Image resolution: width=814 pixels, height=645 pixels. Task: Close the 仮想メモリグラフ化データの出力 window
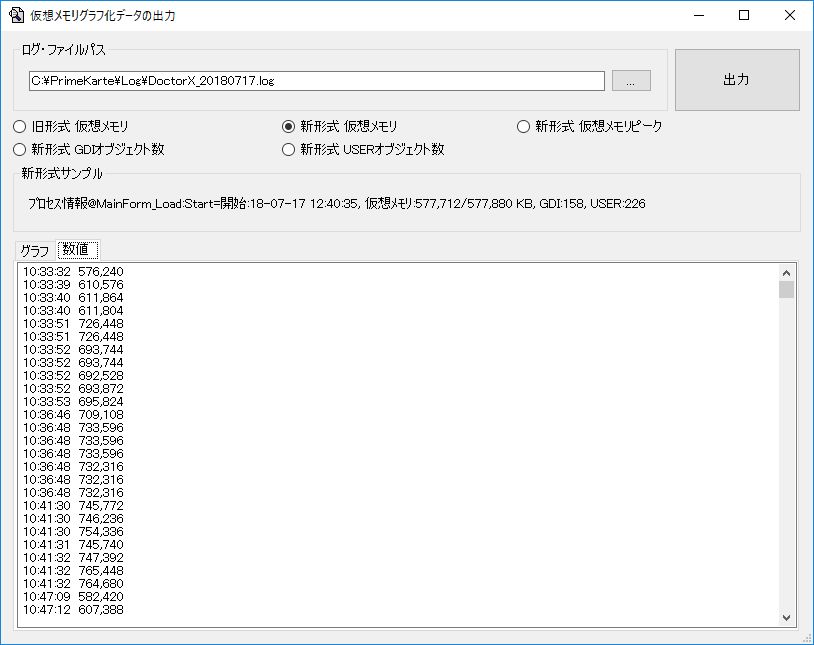coord(790,16)
